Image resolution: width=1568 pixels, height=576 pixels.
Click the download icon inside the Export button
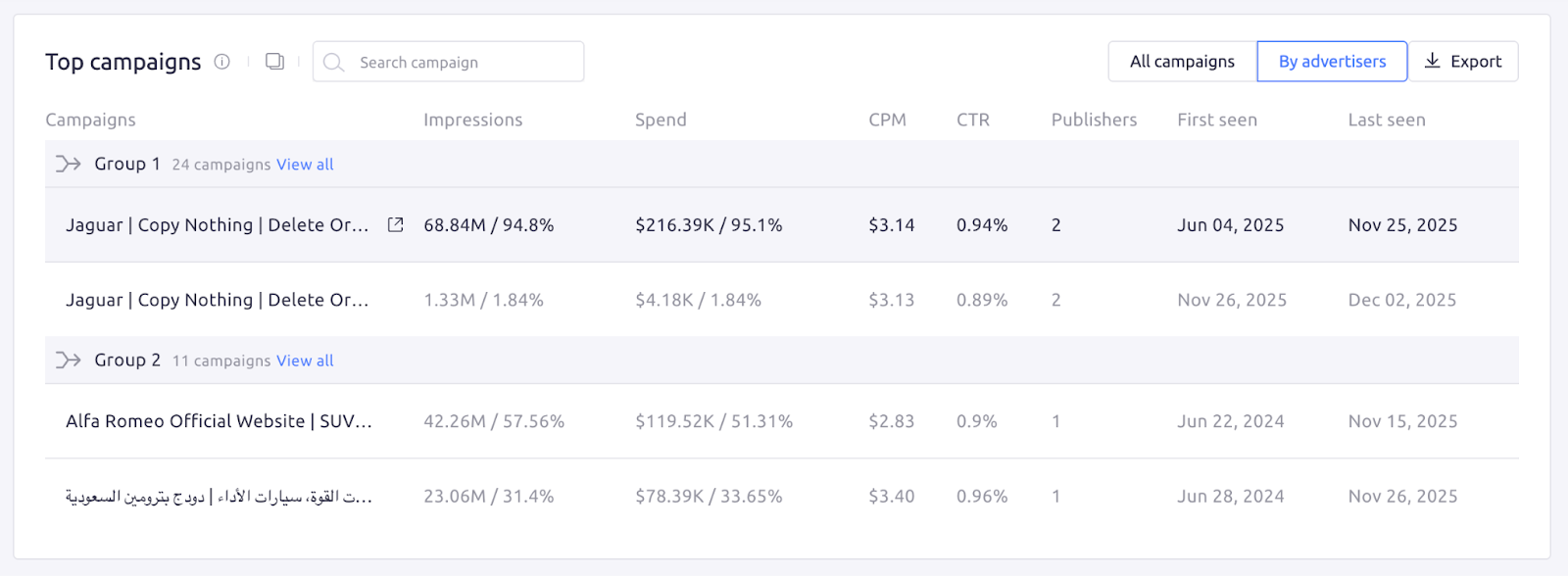1431,61
